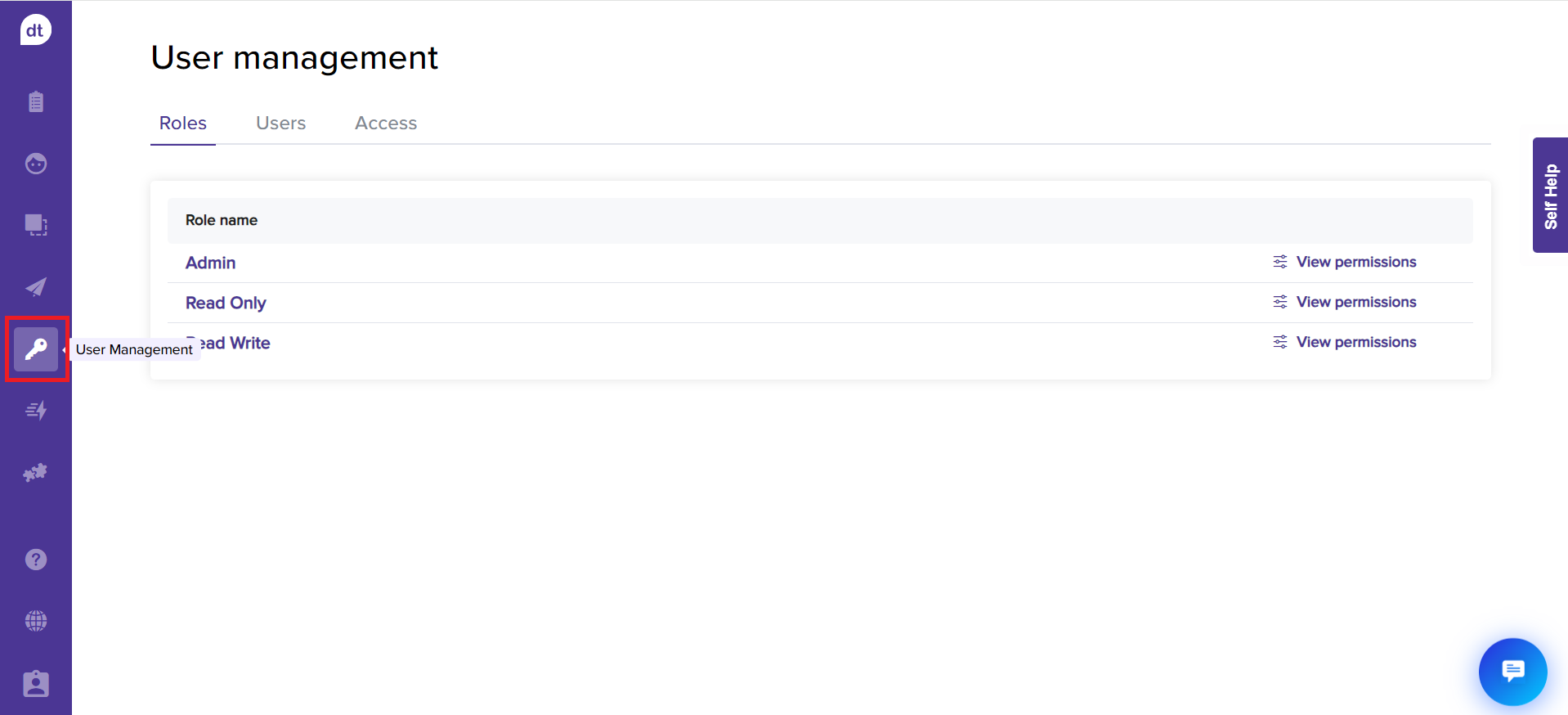Screen dimensions: 1568x715
Task: Switch to the Access tab
Action: click(385, 123)
